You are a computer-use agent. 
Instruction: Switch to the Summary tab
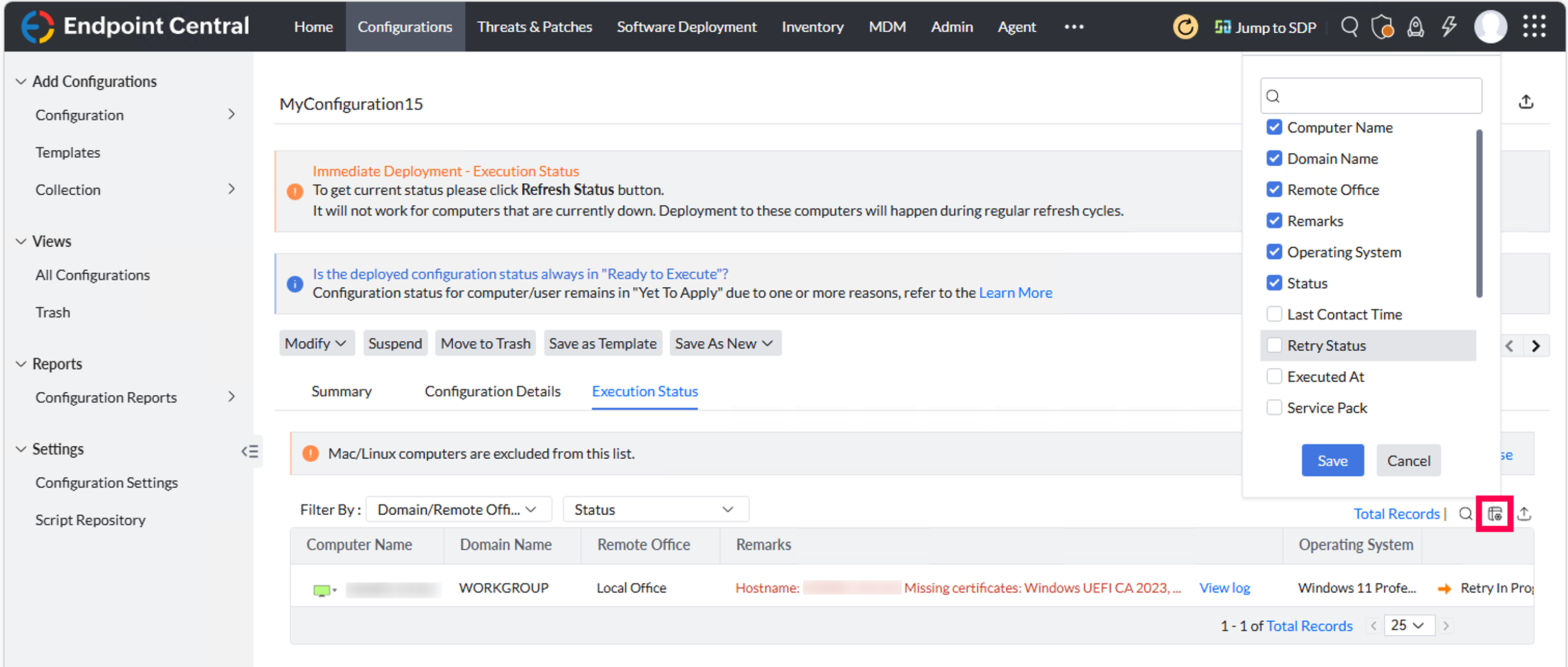pyautogui.click(x=342, y=391)
